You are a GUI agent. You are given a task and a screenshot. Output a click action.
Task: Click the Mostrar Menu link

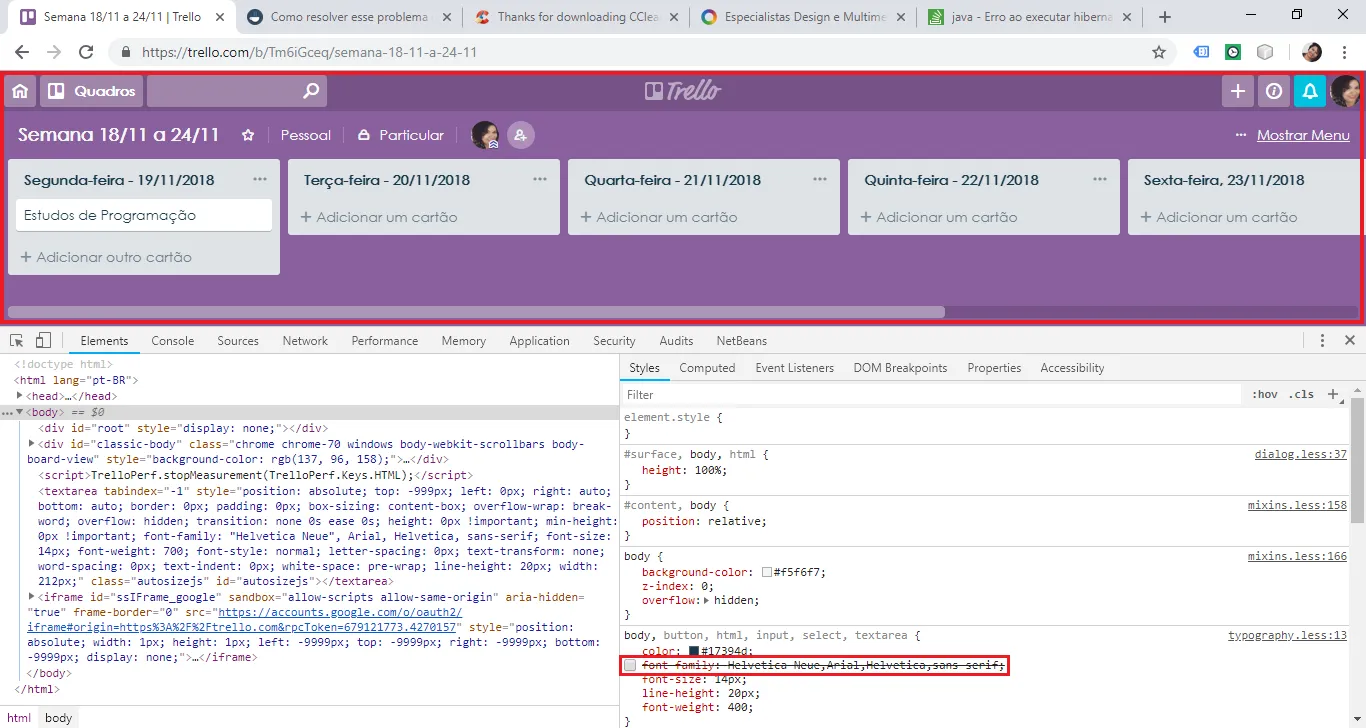tap(1302, 135)
